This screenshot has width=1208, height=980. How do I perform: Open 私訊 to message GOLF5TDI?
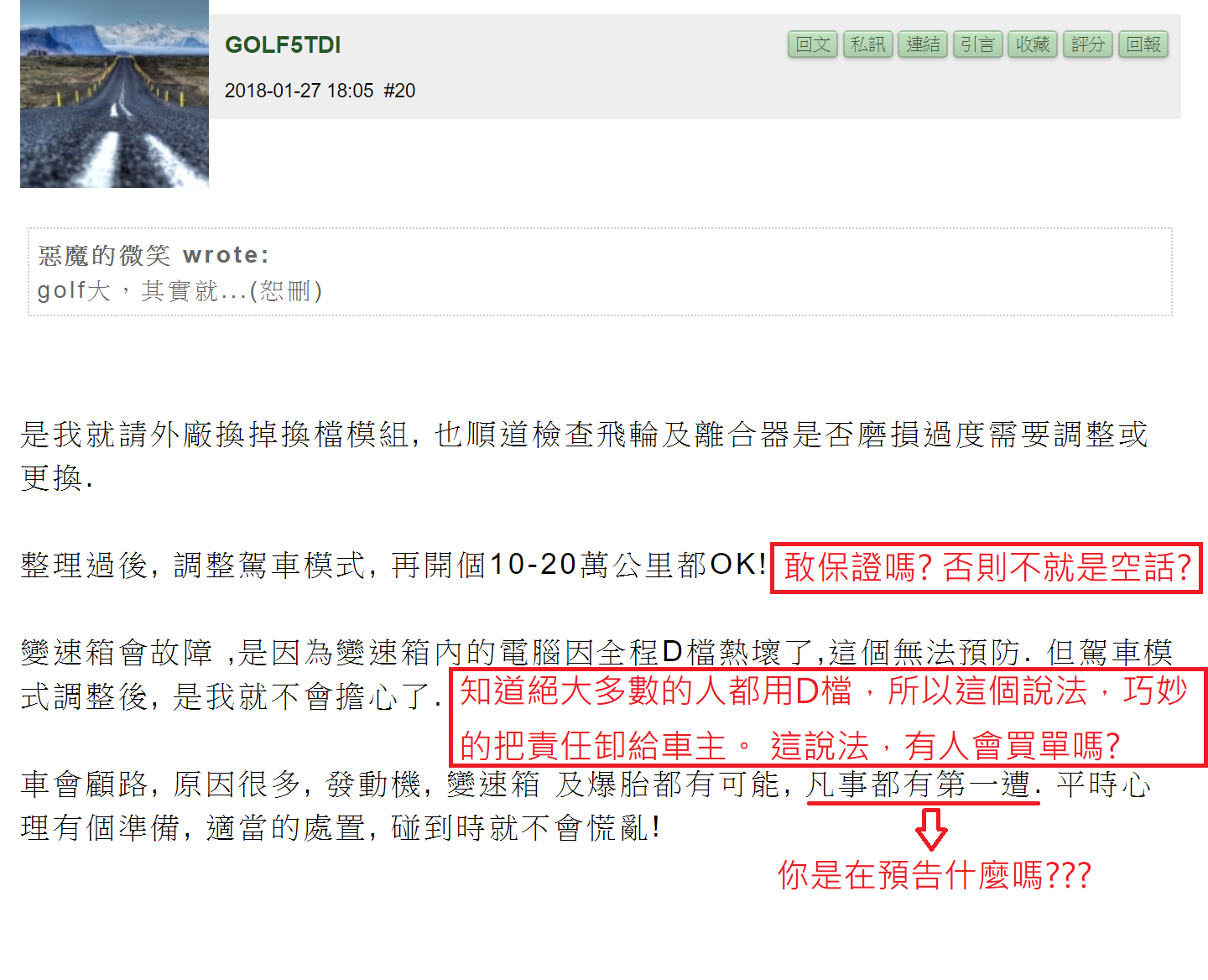tap(868, 44)
